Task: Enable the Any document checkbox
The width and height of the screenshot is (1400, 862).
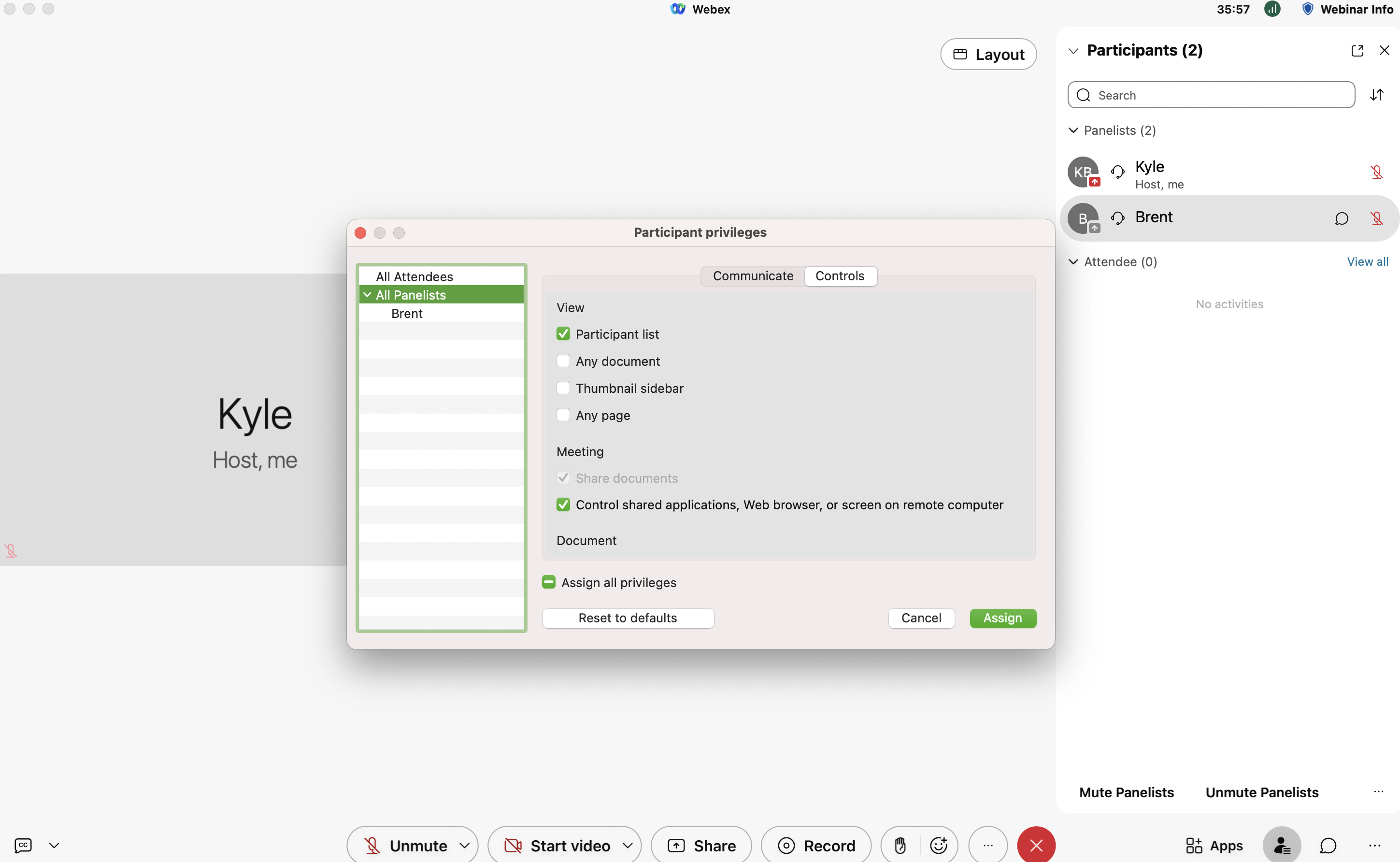Action: tap(563, 361)
